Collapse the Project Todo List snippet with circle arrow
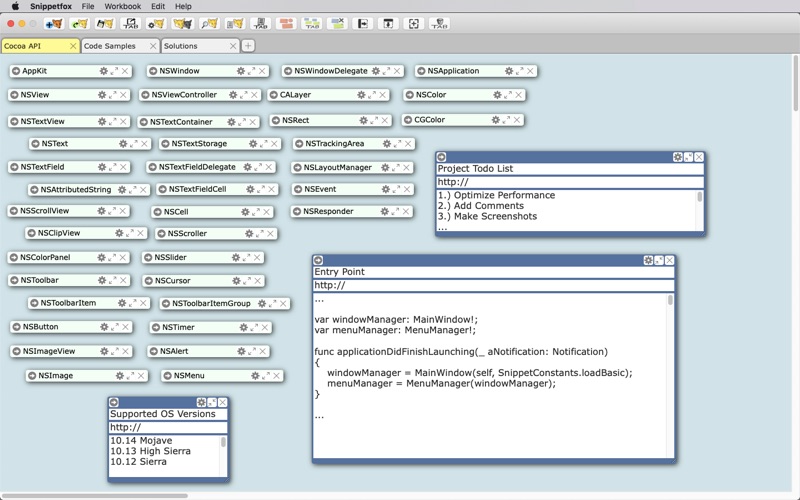The height and width of the screenshot is (500, 800). coord(442,157)
